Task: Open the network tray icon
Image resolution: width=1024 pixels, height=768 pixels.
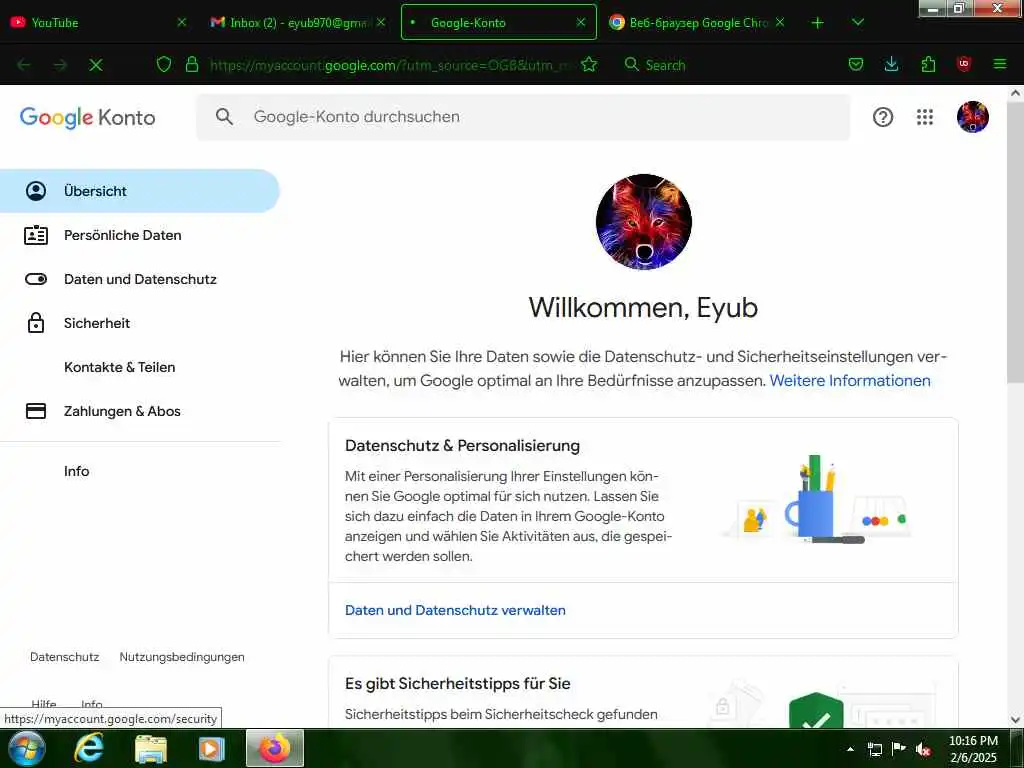Action: 875,749
